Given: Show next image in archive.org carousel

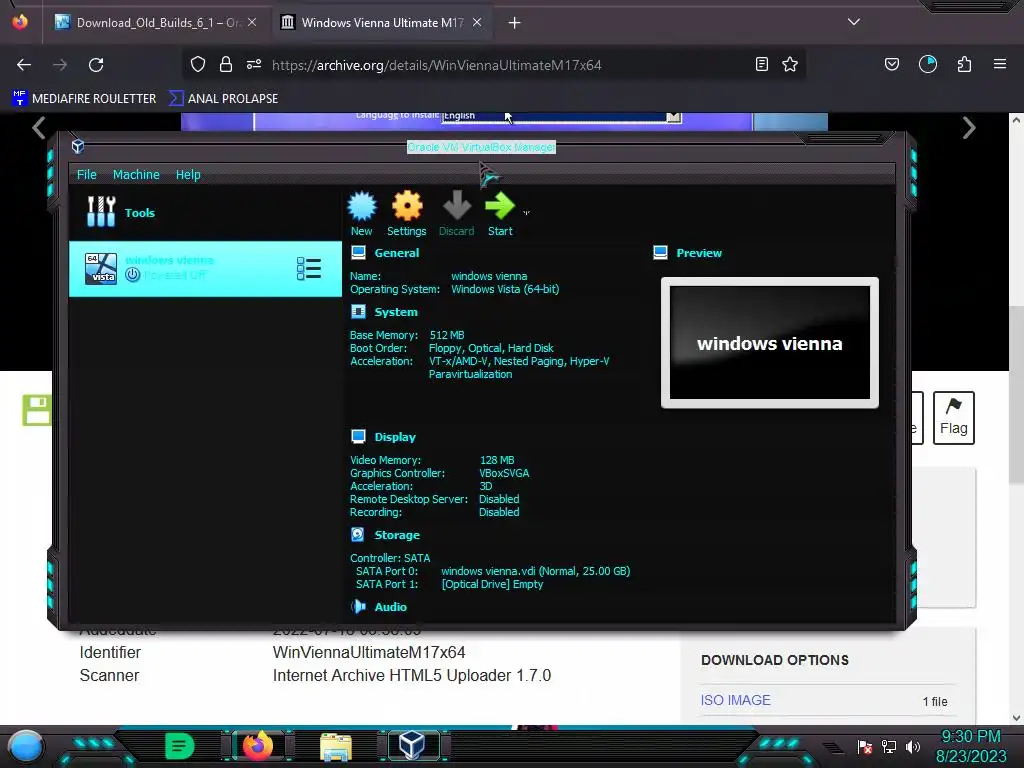Looking at the screenshot, I should pos(968,128).
